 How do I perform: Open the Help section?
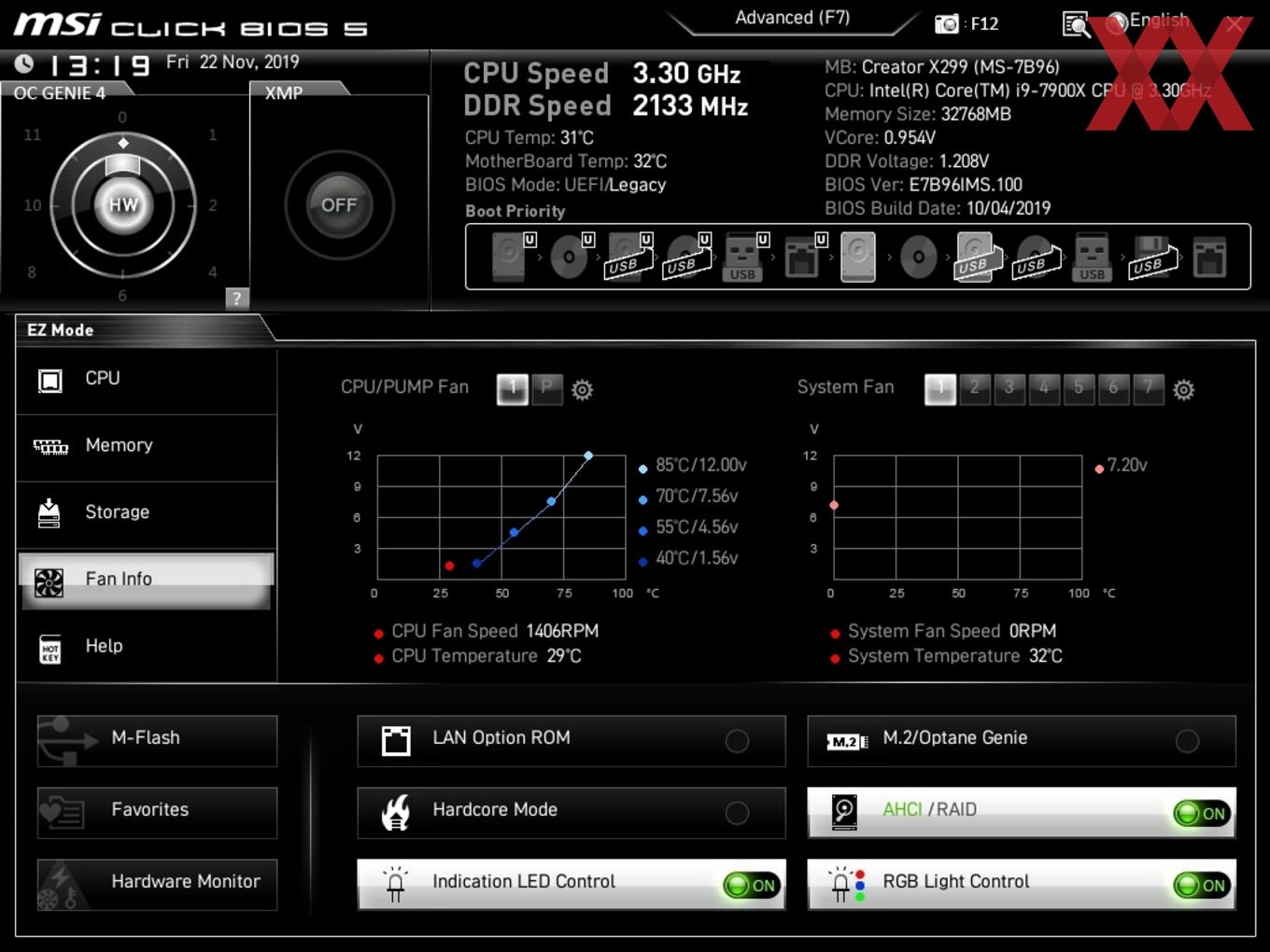click(x=147, y=648)
